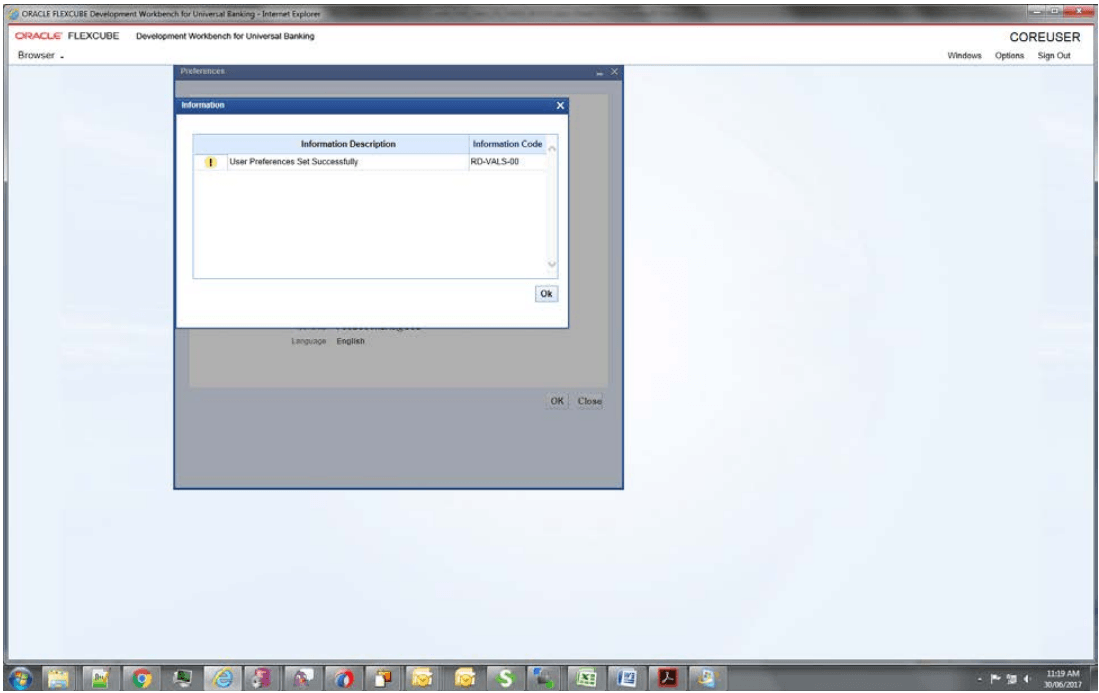Open the Options menu
Screen dimensions: 1099x693
(x=1009, y=55)
